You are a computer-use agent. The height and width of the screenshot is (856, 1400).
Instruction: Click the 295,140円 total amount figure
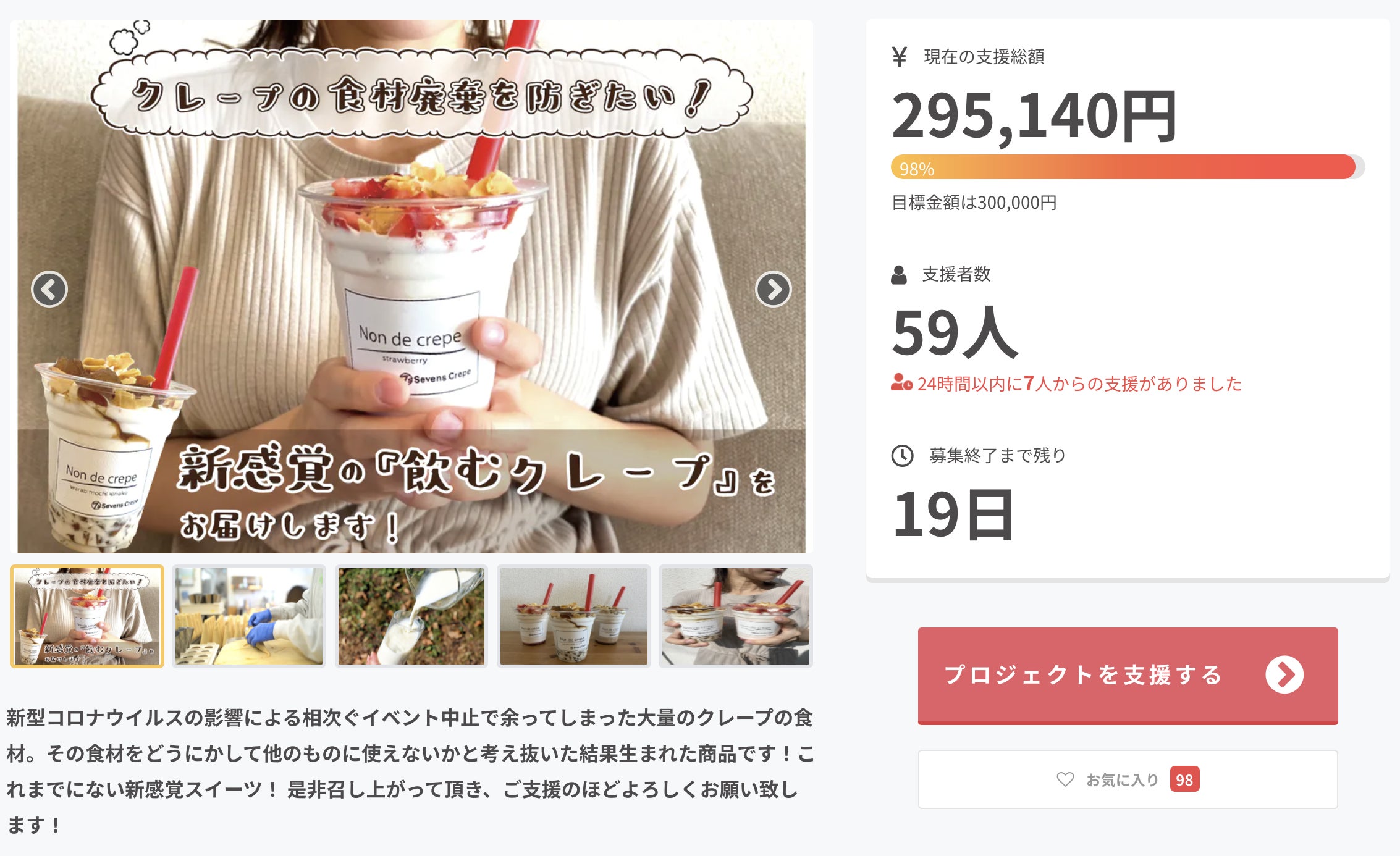pyautogui.click(x=1035, y=116)
